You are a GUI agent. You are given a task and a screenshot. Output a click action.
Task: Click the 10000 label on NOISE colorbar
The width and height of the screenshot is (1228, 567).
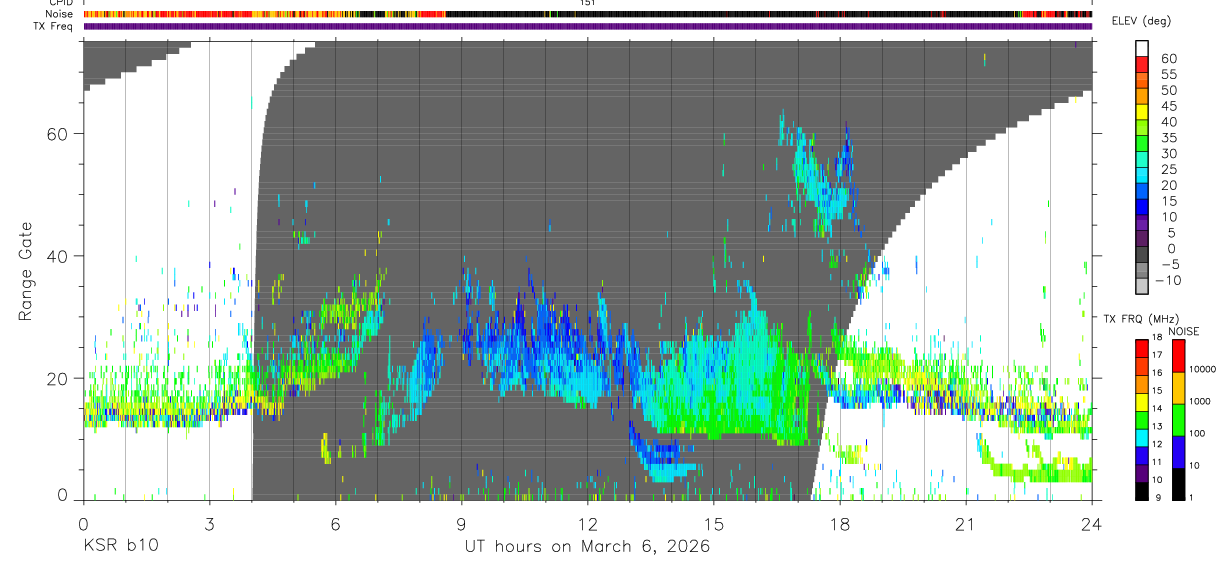pos(1202,369)
